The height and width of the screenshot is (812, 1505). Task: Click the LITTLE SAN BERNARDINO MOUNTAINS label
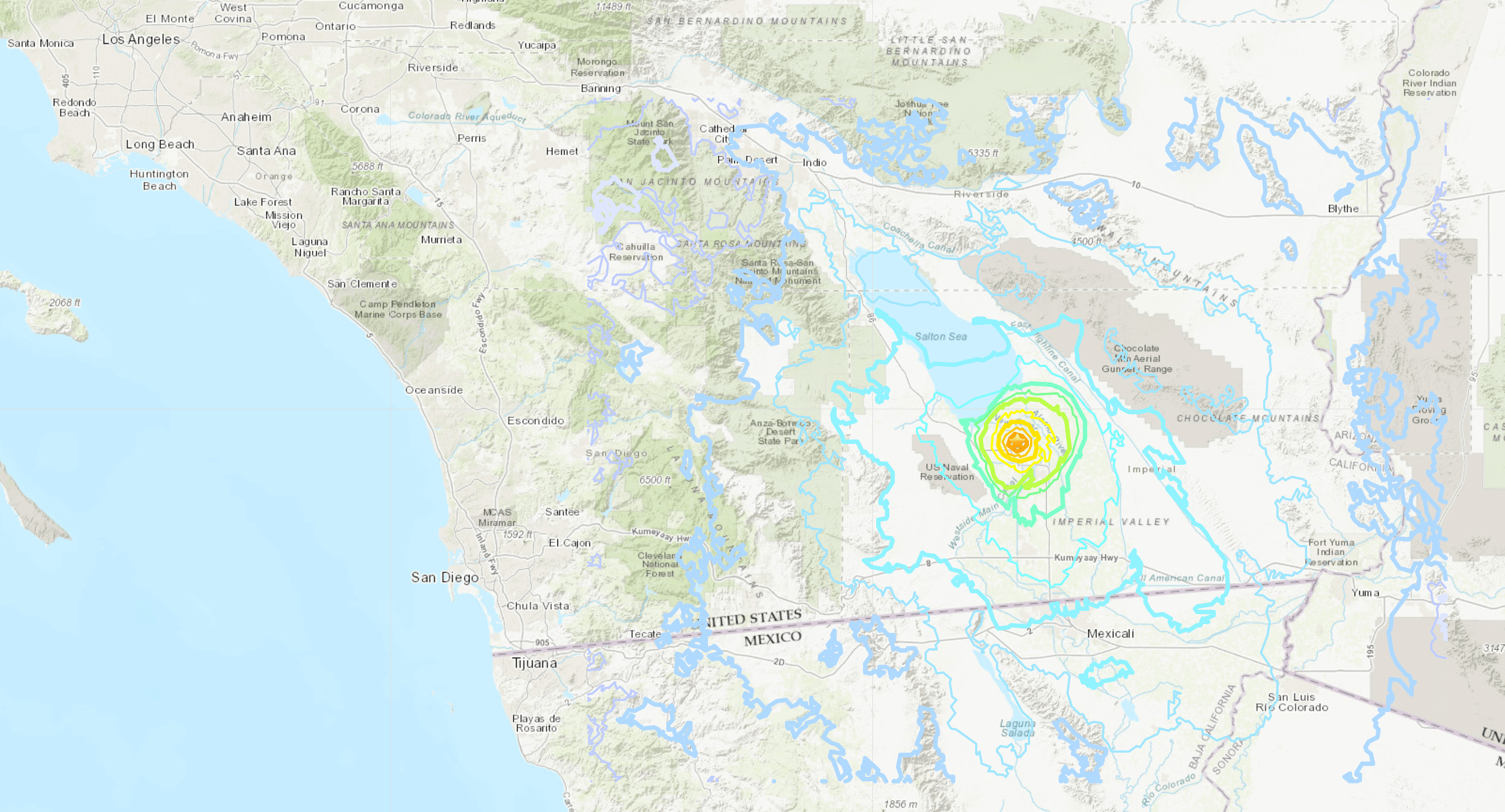pos(928,51)
